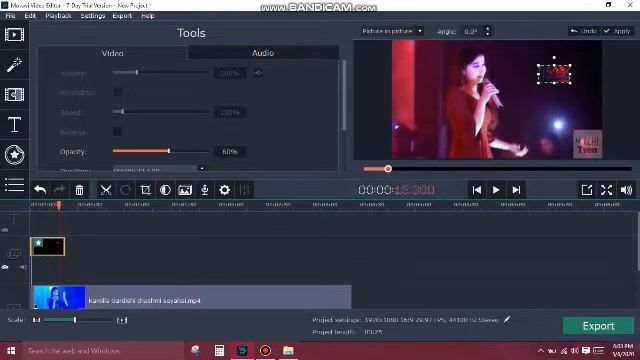
Task: Open the Playback menu
Action: click(x=58, y=16)
